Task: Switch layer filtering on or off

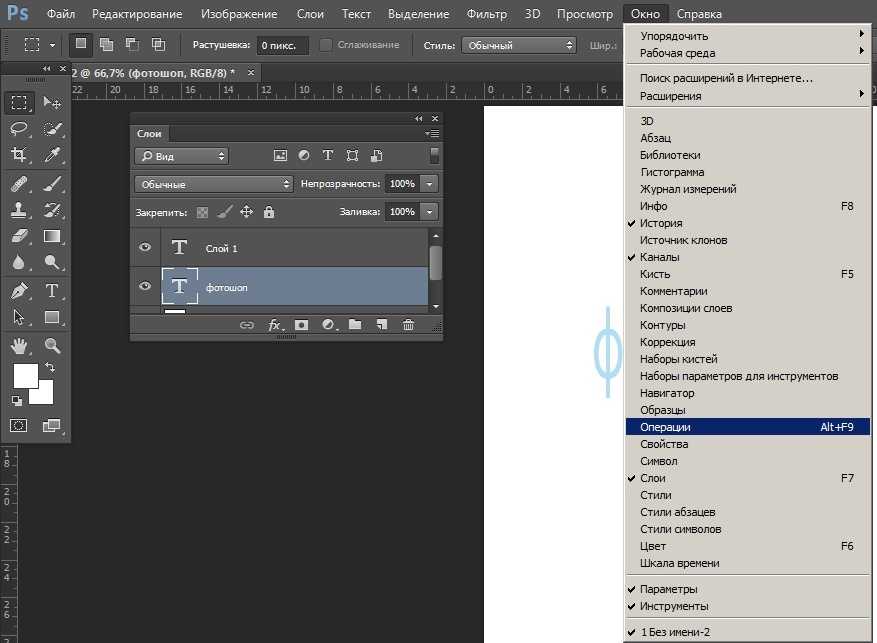Action: pos(434,155)
